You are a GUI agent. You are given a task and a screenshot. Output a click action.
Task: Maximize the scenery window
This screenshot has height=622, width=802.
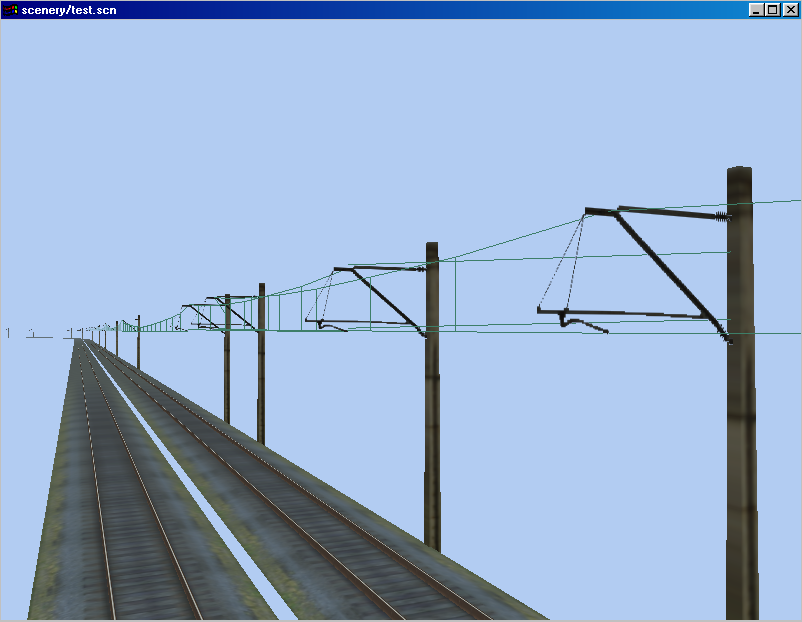(772, 10)
